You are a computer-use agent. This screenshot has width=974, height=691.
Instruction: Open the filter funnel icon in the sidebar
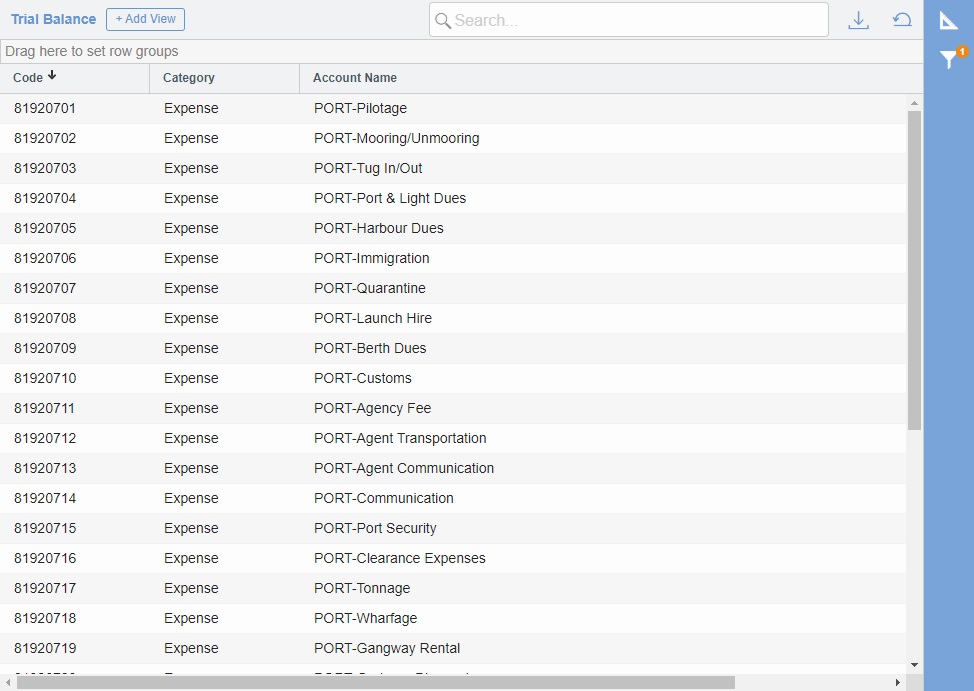[945, 60]
